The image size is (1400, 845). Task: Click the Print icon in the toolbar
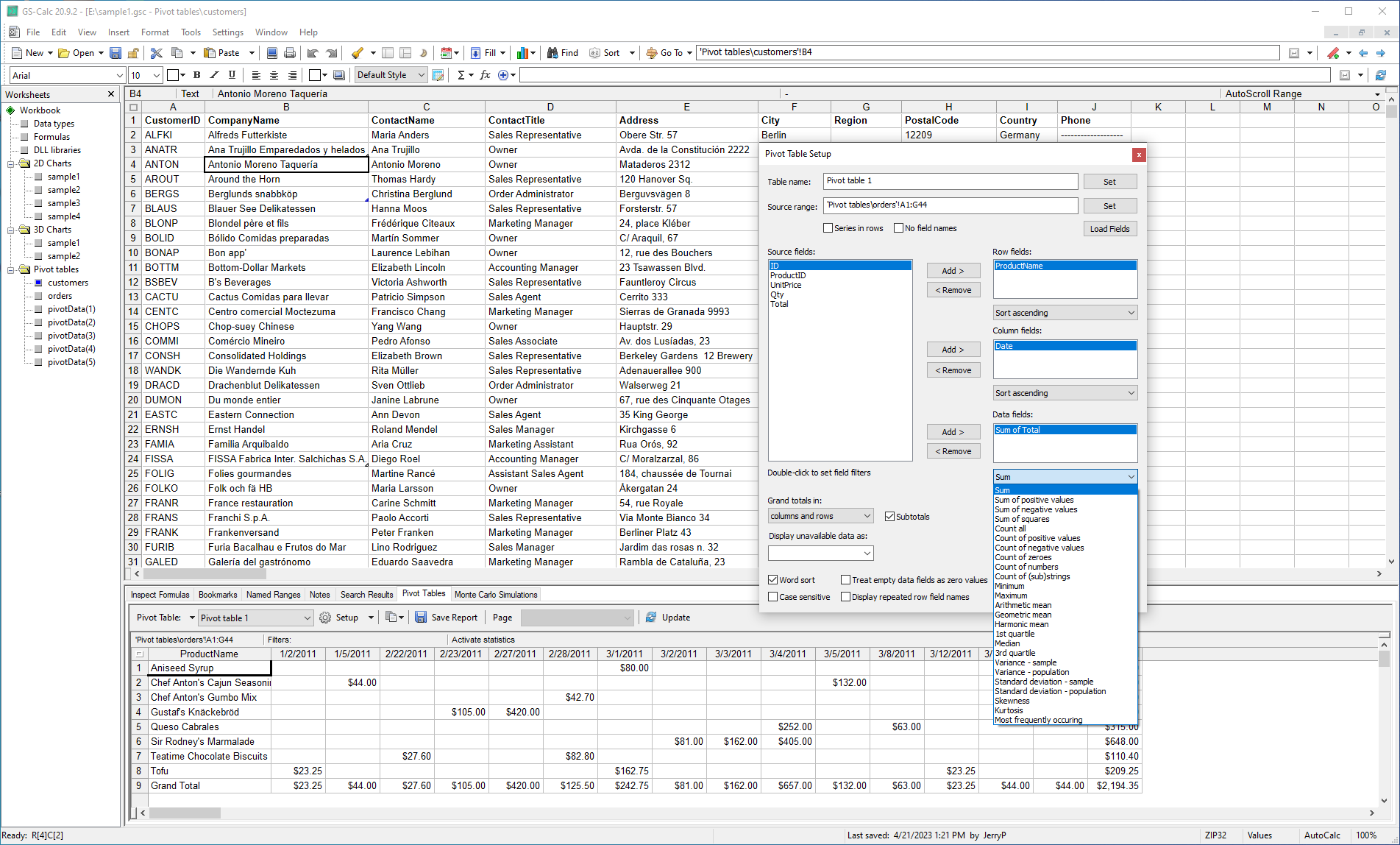click(290, 53)
